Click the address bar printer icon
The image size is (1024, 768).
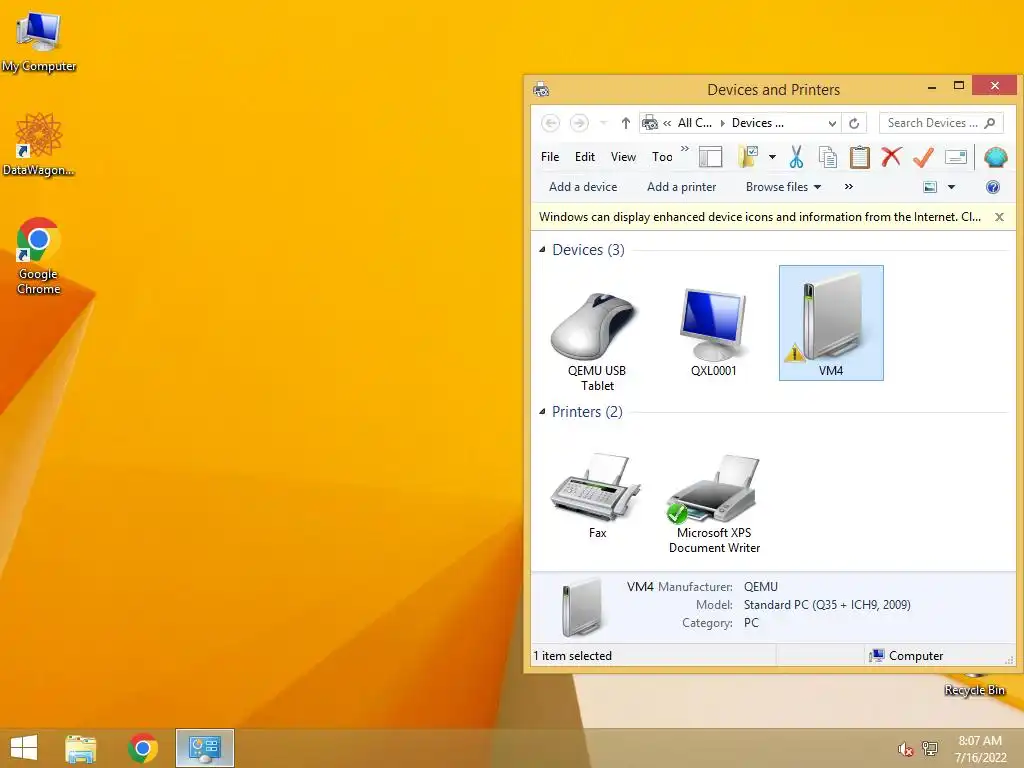(650, 123)
